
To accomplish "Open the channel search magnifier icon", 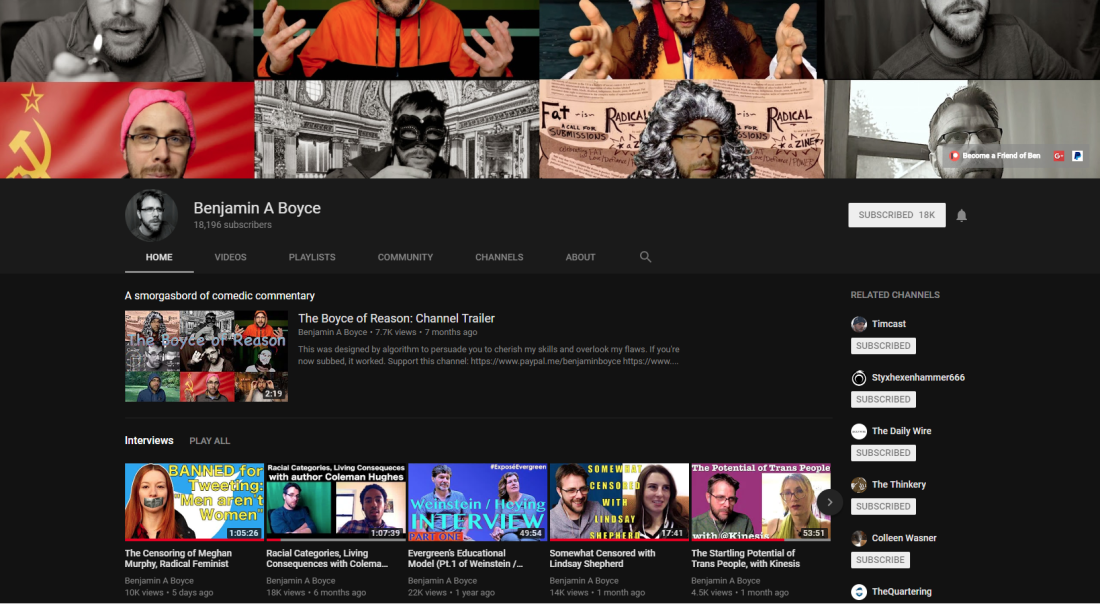I will tap(645, 257).
